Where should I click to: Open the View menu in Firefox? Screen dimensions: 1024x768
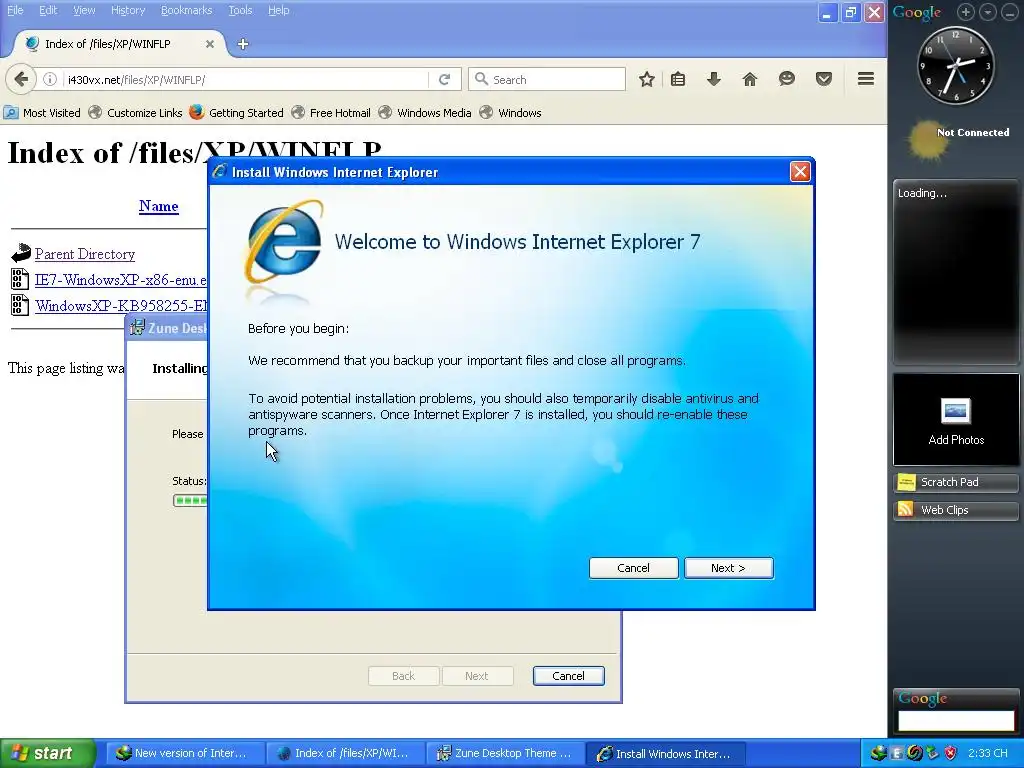click(x=84, y=10)
